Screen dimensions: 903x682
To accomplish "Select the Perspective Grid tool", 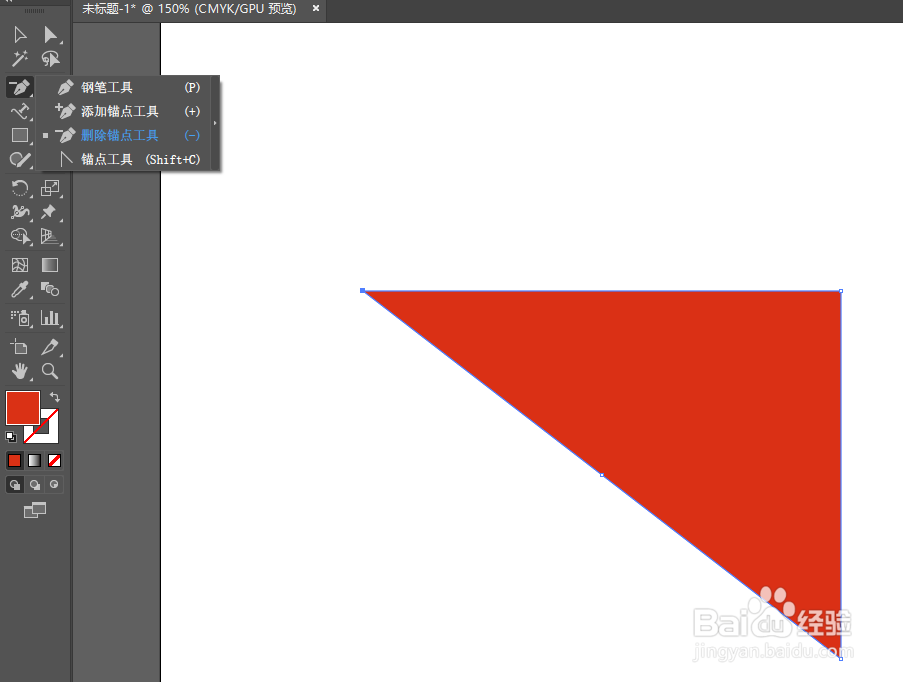I will click(x=50, y=236).
